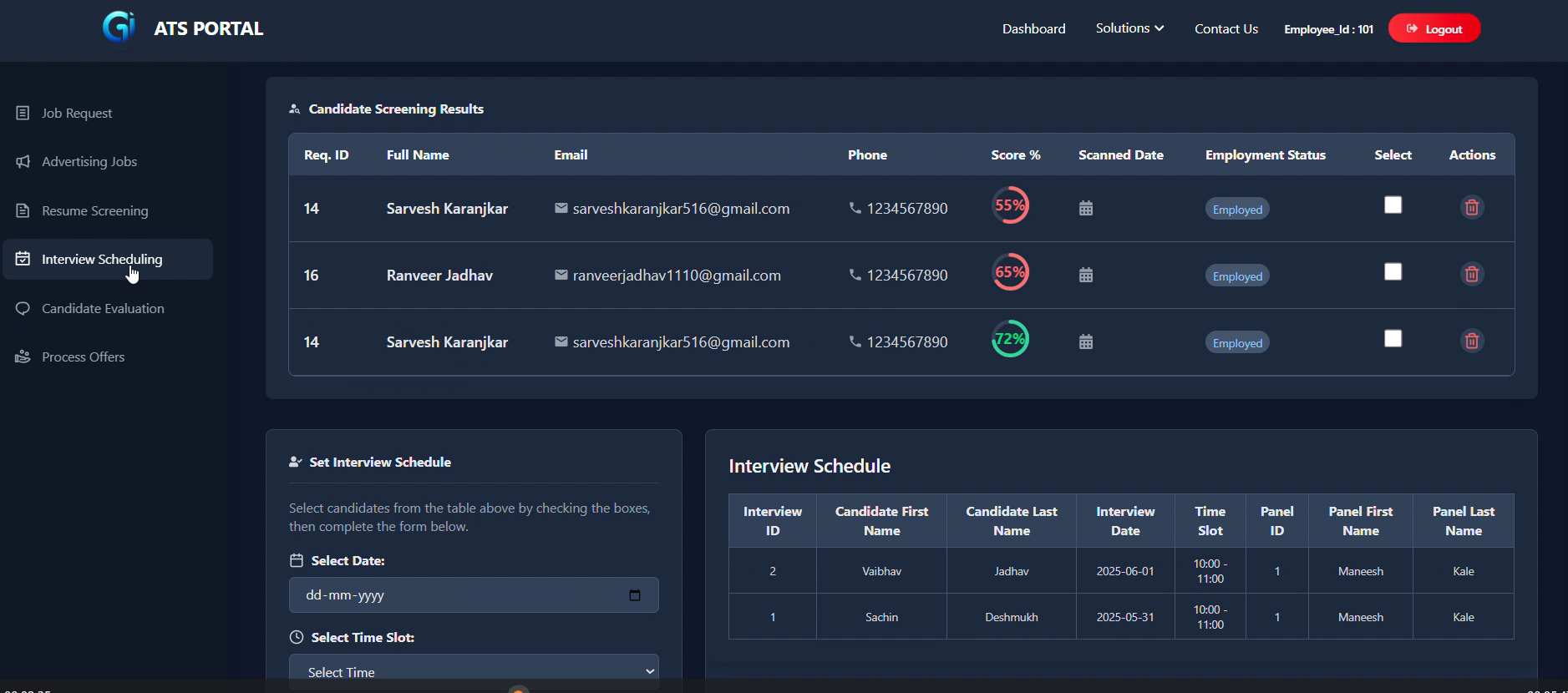Click the 65% score progress circle
Image resolution: width=1568 pixels, height=693 pixels.
click(x=1010, y=272)
